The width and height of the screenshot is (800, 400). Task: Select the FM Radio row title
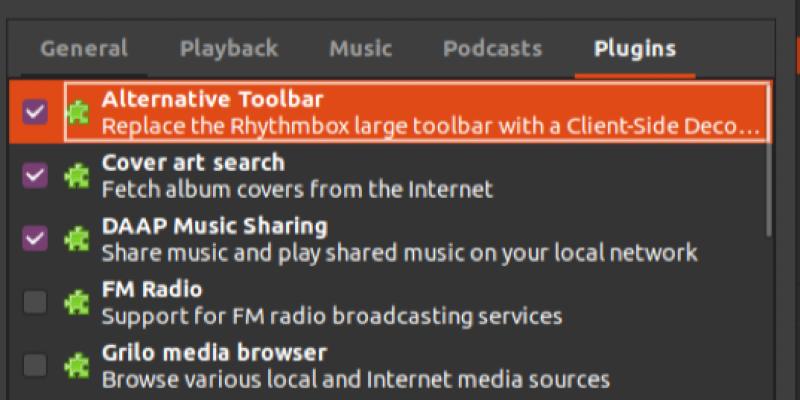152,290
